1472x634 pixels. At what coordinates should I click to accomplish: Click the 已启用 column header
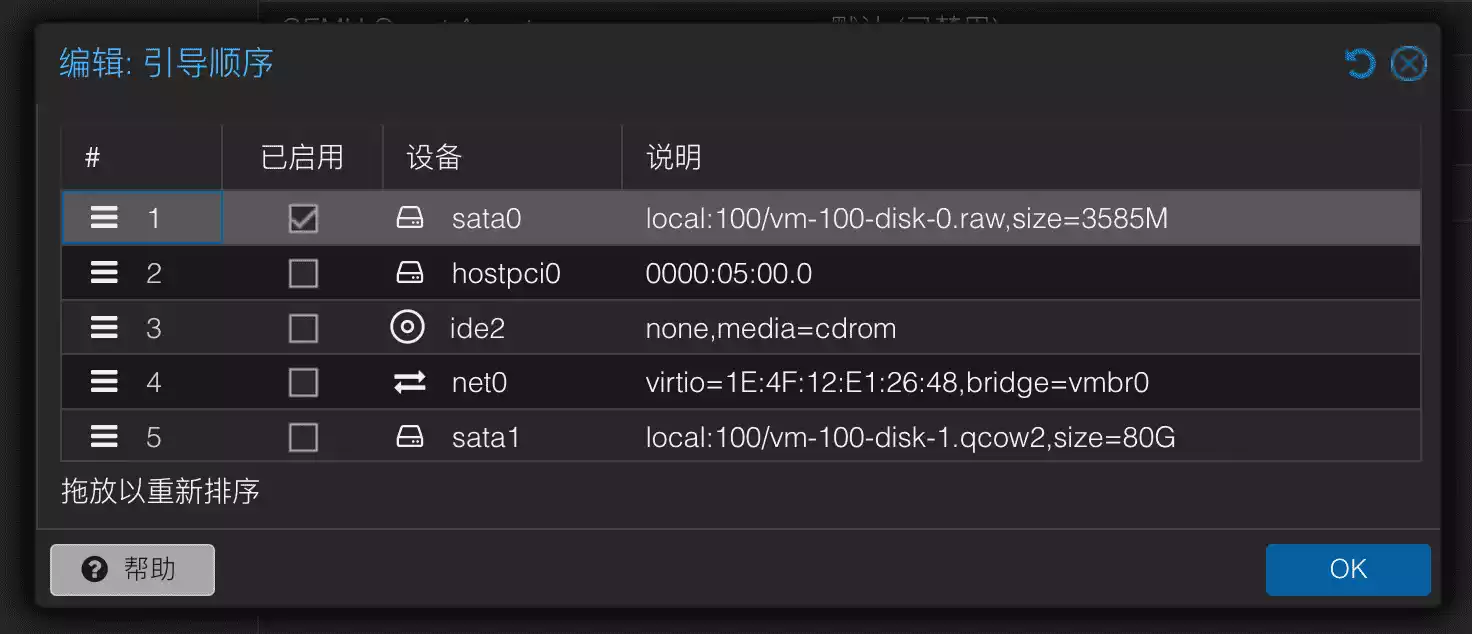click(x=302, y=157)
